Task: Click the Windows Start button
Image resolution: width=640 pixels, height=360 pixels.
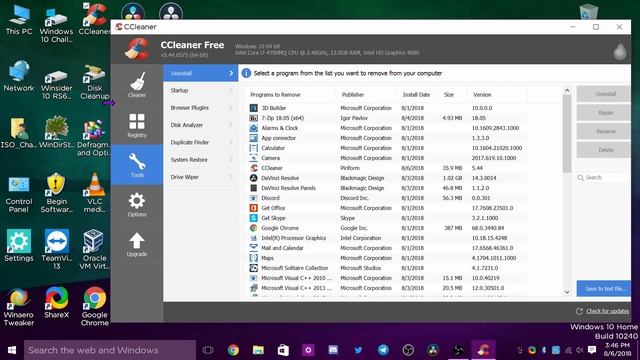Action: pos(12,350)
